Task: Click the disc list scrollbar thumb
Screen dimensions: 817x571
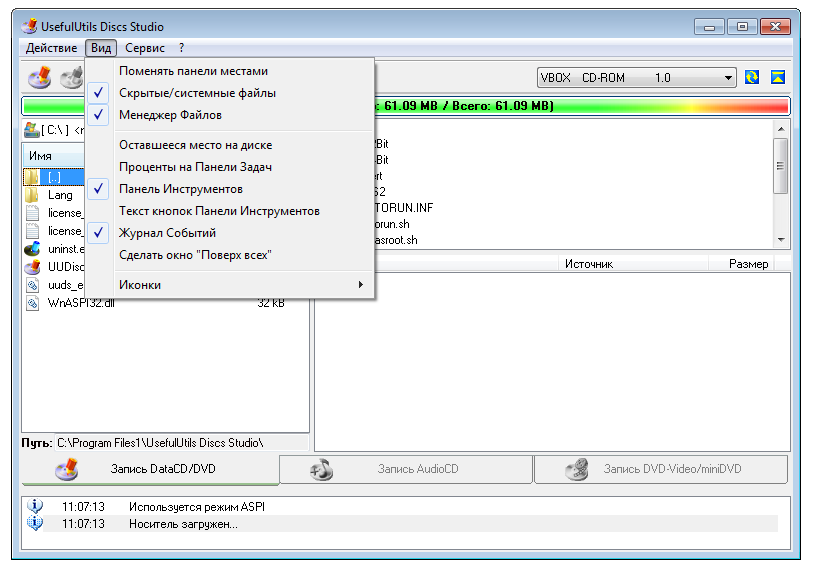Action: [x=781, y=166]
